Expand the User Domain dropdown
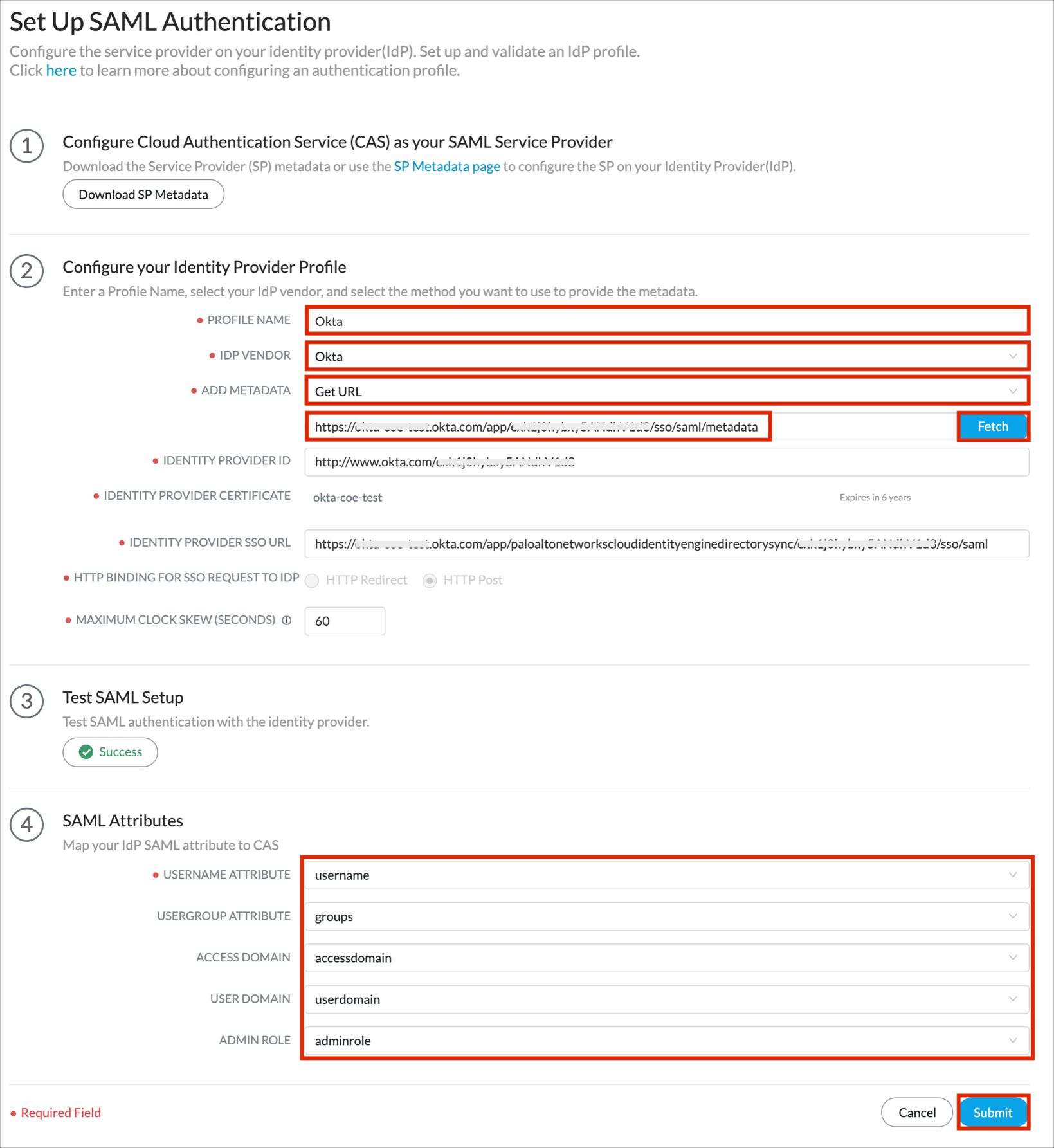Viewport: 1054px width, 1148px height. pos(667,999)
